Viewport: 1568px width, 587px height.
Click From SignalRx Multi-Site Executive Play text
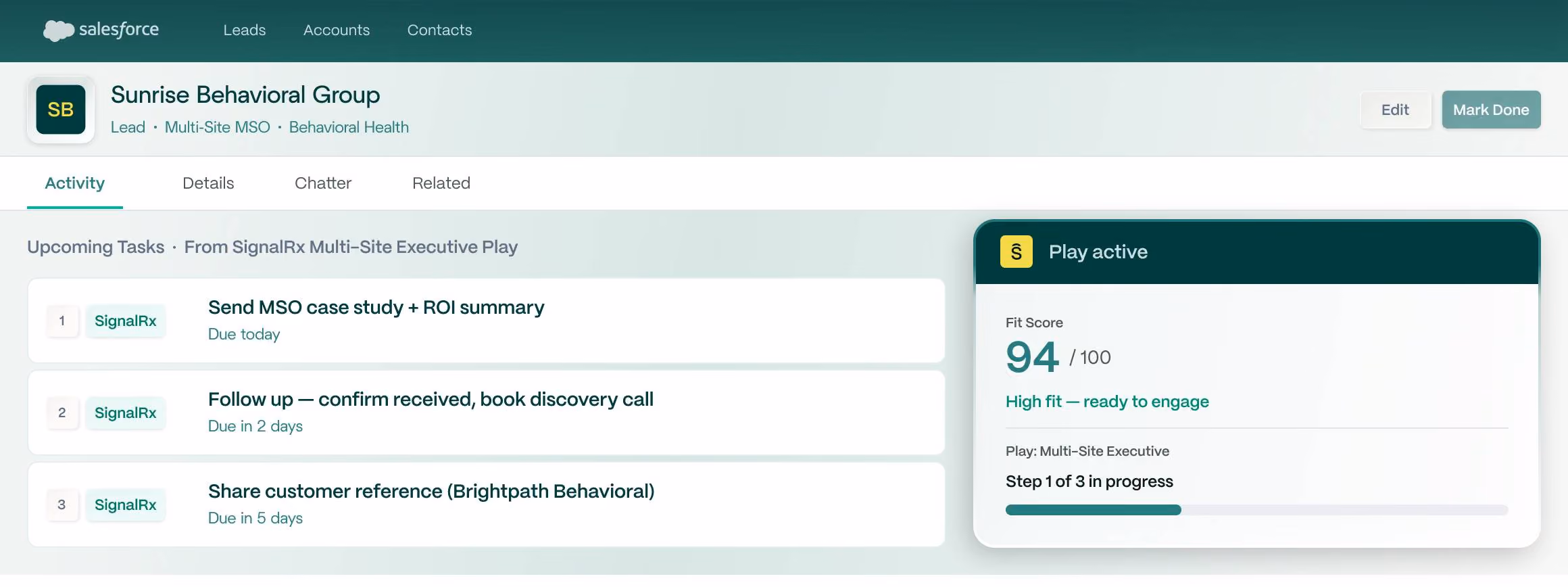[351, 247]
